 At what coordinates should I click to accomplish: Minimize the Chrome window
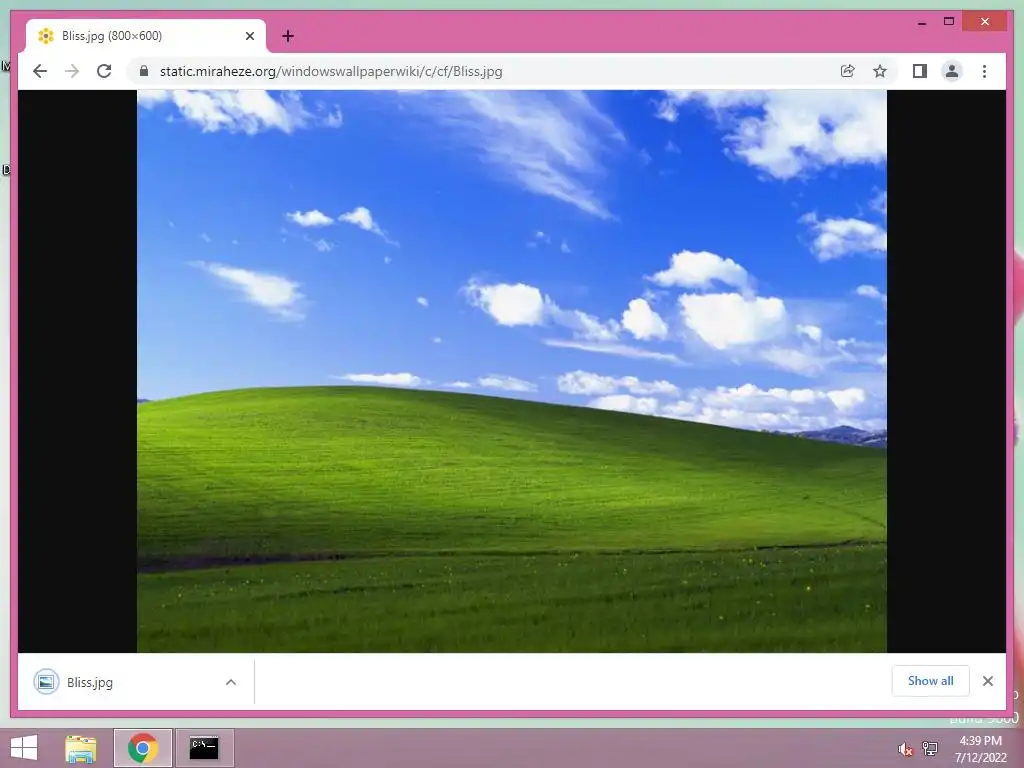tap(921, 22)
